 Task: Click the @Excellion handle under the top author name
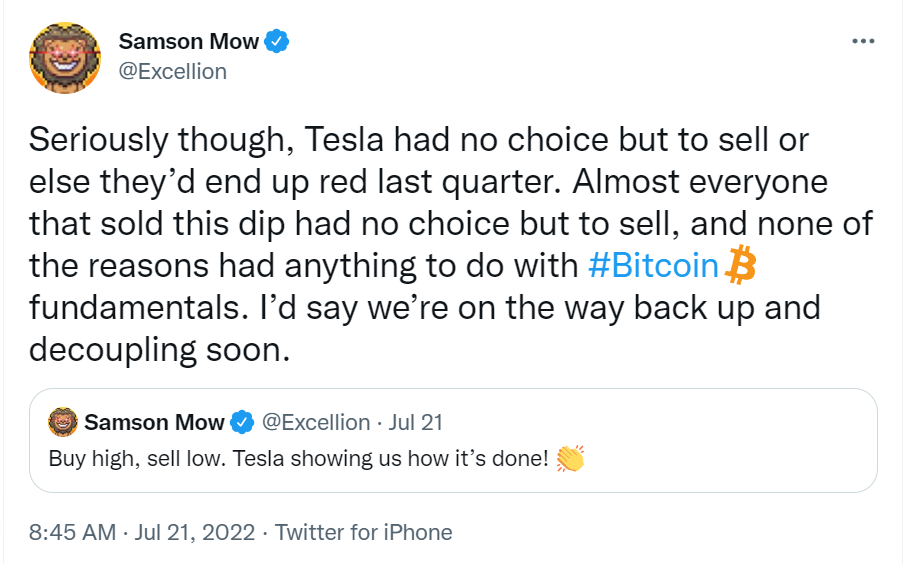tap(173, 71)
